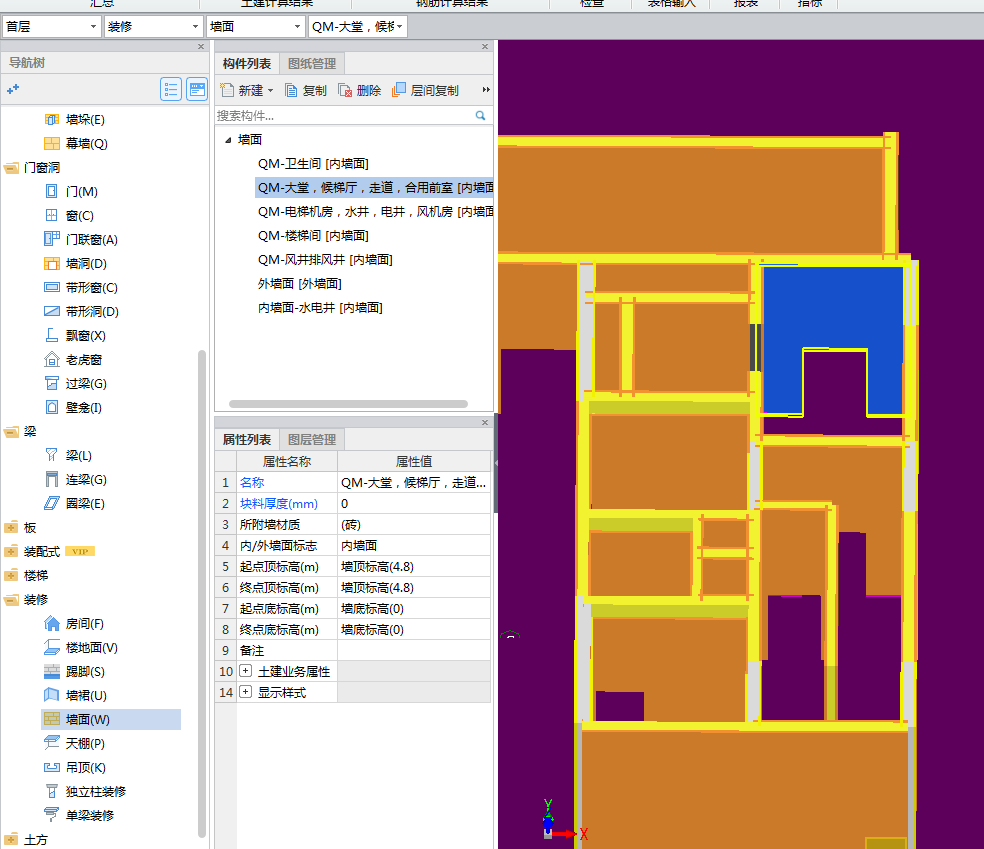Expand the 楼梯 folder
Viewport: 984px width, 849px height.
coord(11,575)
